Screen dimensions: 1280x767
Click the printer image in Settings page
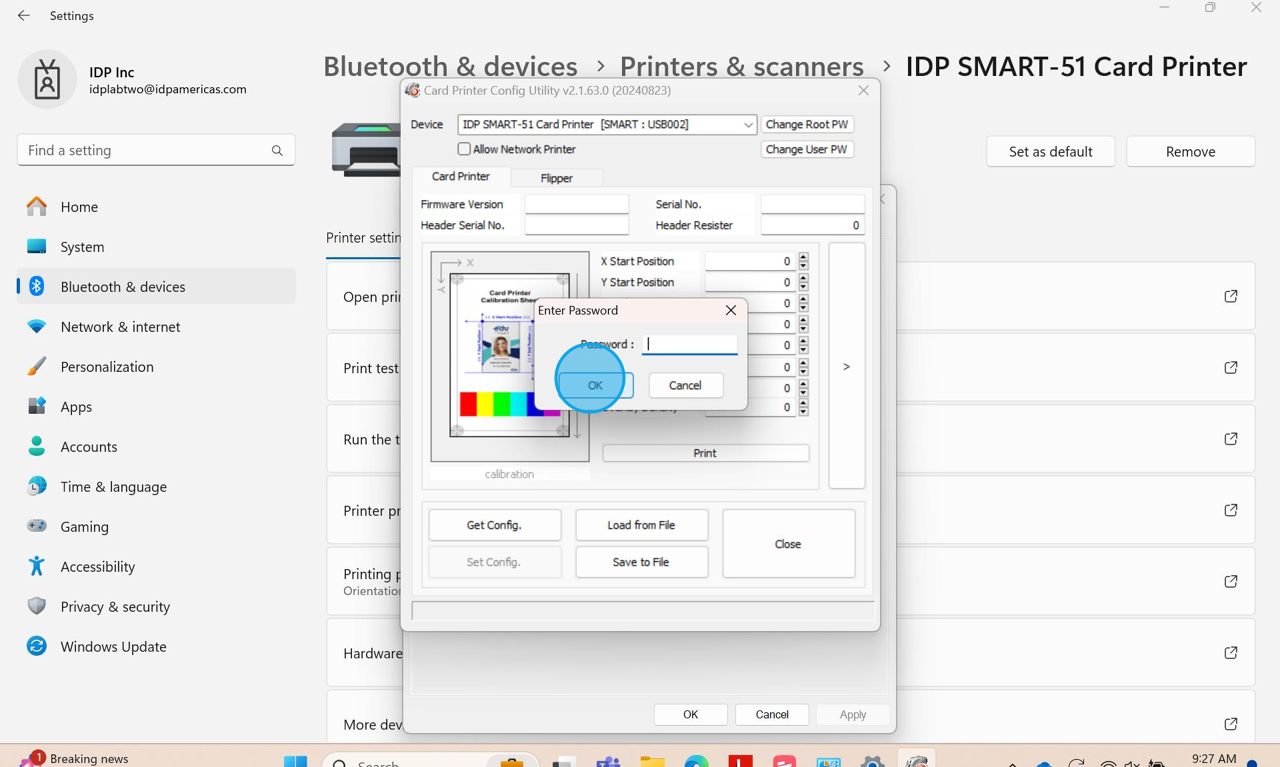366,150
